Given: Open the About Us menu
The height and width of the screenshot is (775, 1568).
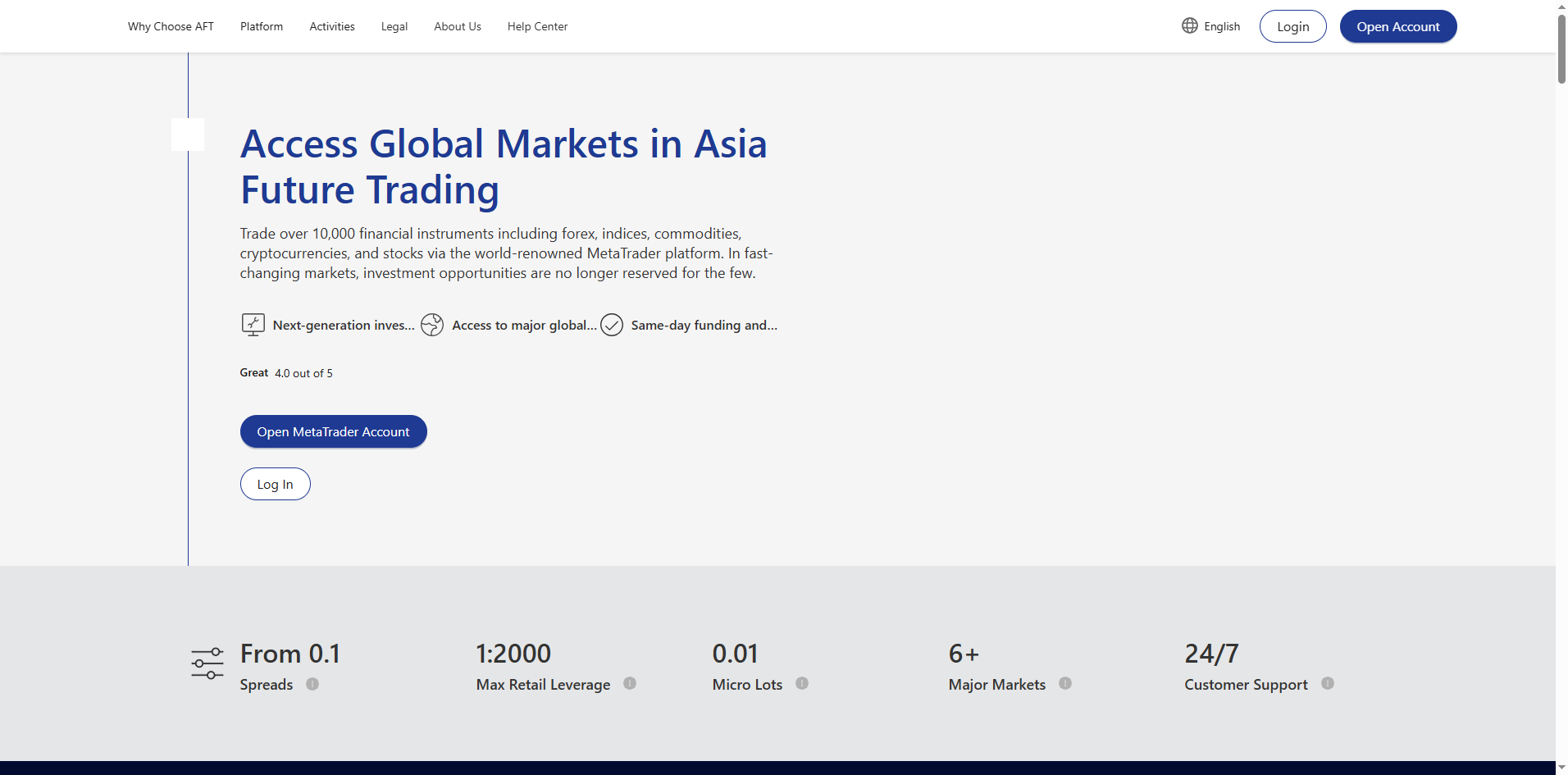Looking at the screenshot, I should [458, 26].
